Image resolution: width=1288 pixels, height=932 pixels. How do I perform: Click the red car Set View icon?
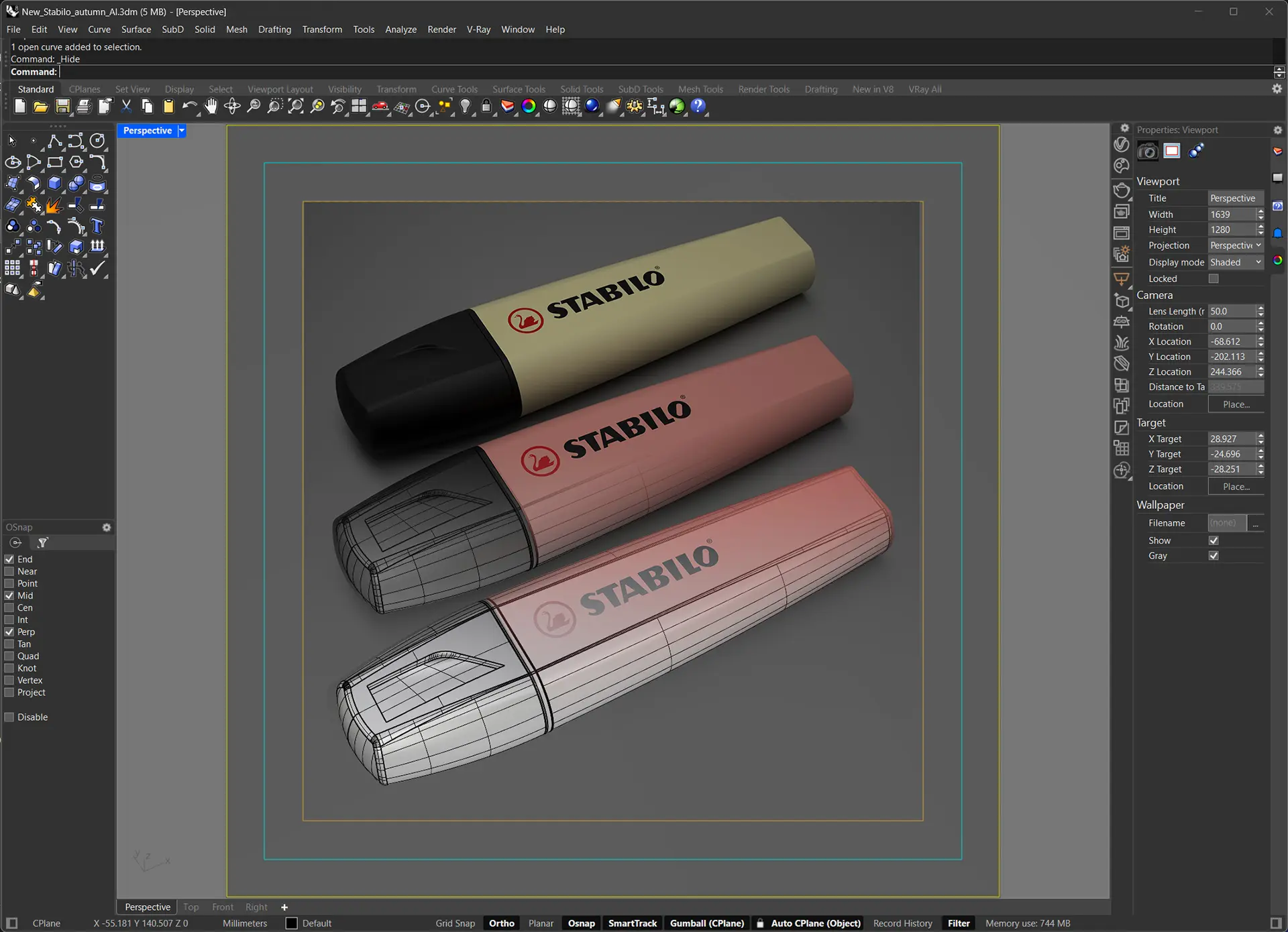380,106
